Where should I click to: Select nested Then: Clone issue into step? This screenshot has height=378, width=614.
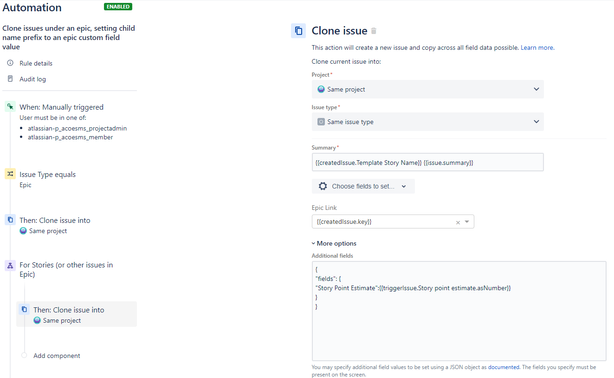pos(77,314)
